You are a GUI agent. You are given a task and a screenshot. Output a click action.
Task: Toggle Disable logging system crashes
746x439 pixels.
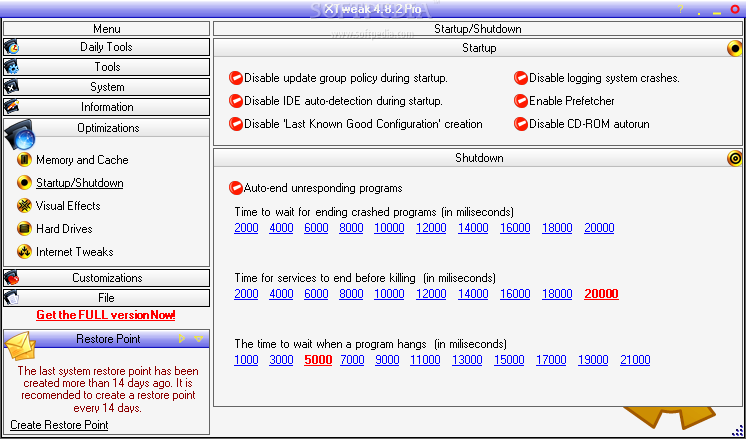(521, 78)
